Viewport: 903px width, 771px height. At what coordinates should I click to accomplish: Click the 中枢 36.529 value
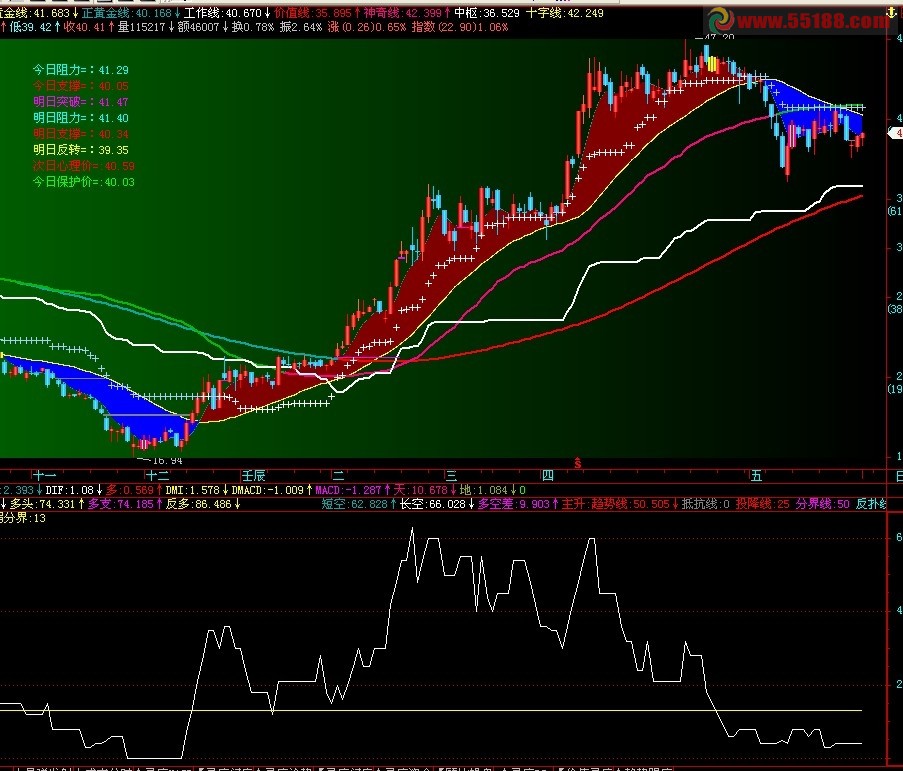[487, 13]
